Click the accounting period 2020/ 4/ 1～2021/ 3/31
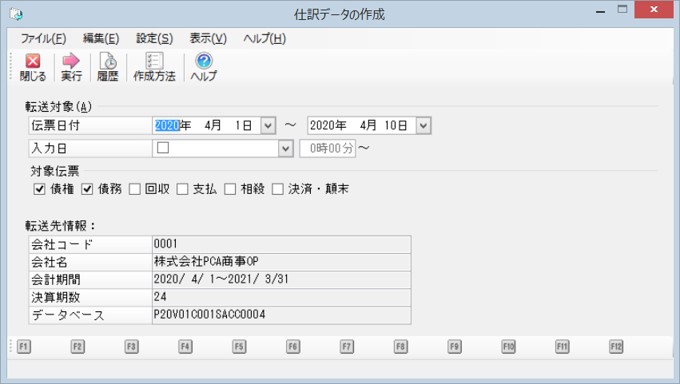The width and height of the screenshot is (680, 384). click(221, 279)
